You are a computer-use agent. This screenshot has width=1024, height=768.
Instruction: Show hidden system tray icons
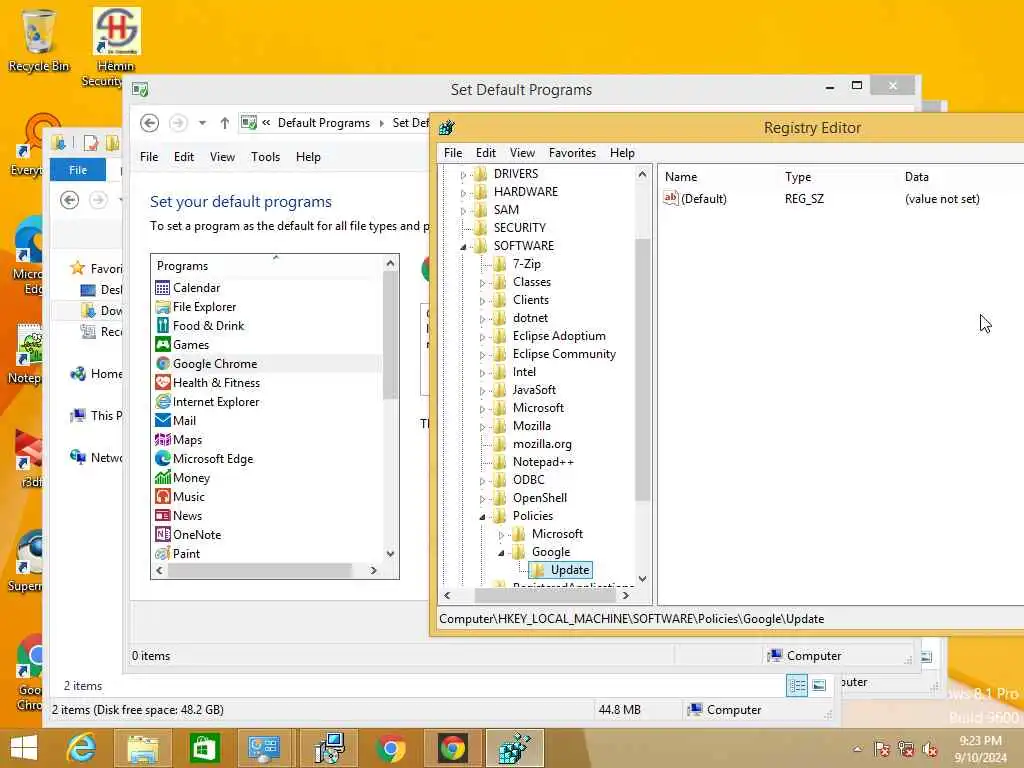point(857,748)
